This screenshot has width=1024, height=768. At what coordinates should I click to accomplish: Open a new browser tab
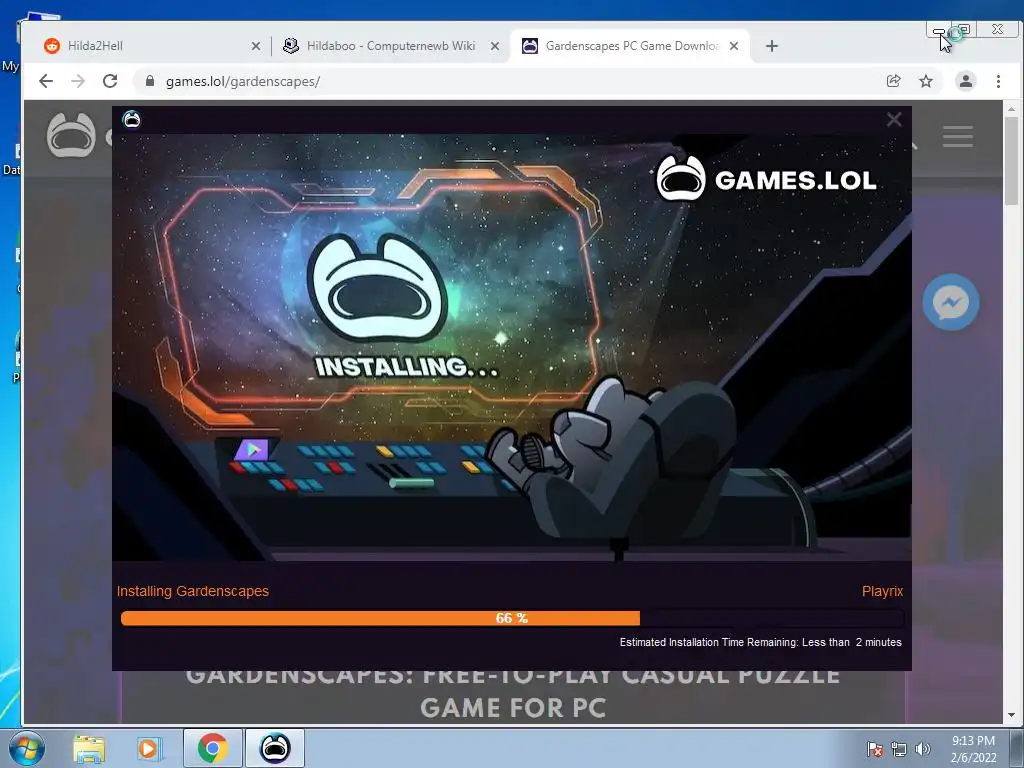tap(772, 46)
